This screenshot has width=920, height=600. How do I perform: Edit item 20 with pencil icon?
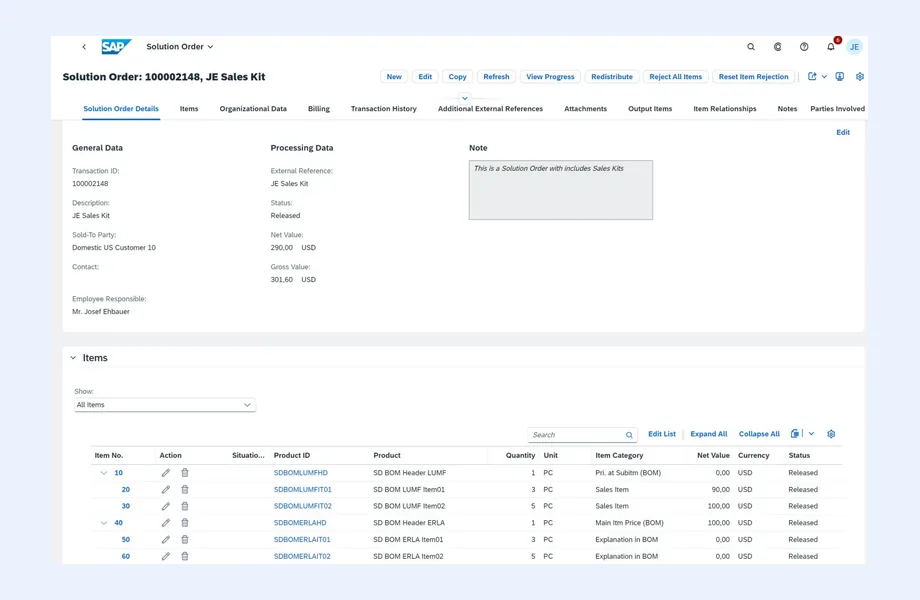[x=165, y=489]
